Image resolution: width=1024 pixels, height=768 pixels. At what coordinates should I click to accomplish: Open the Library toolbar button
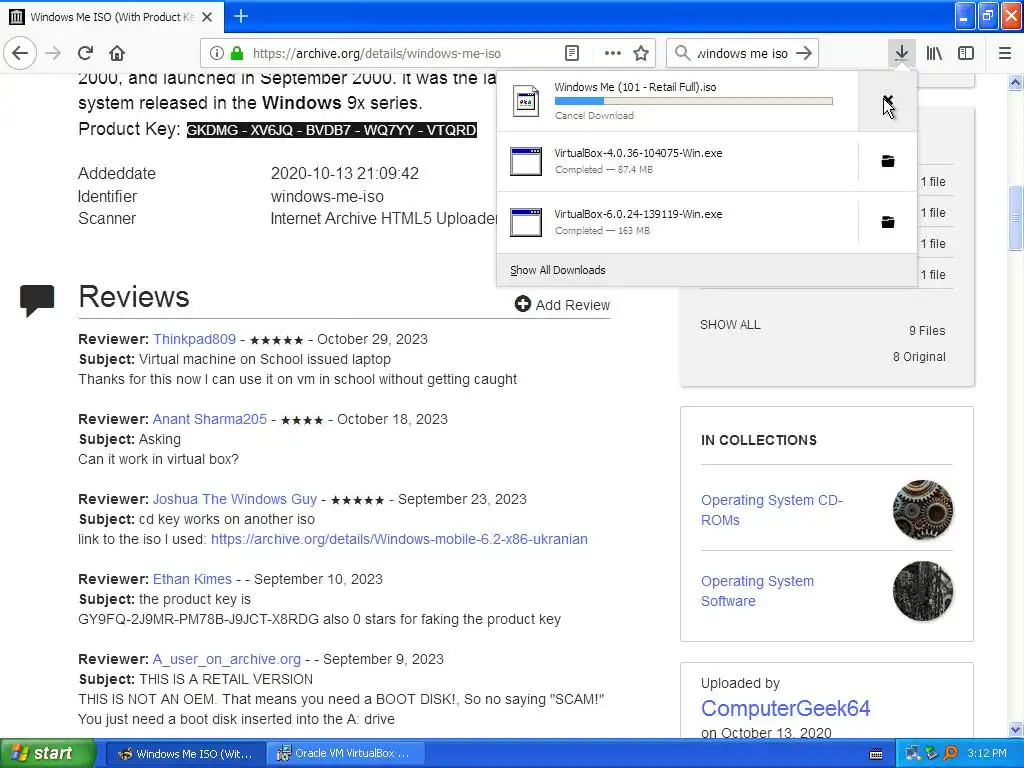click(934, 53)
